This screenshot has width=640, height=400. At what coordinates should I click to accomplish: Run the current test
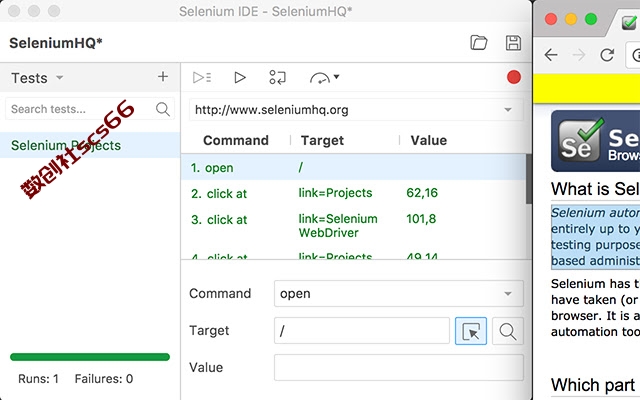(x=240, y=77)
